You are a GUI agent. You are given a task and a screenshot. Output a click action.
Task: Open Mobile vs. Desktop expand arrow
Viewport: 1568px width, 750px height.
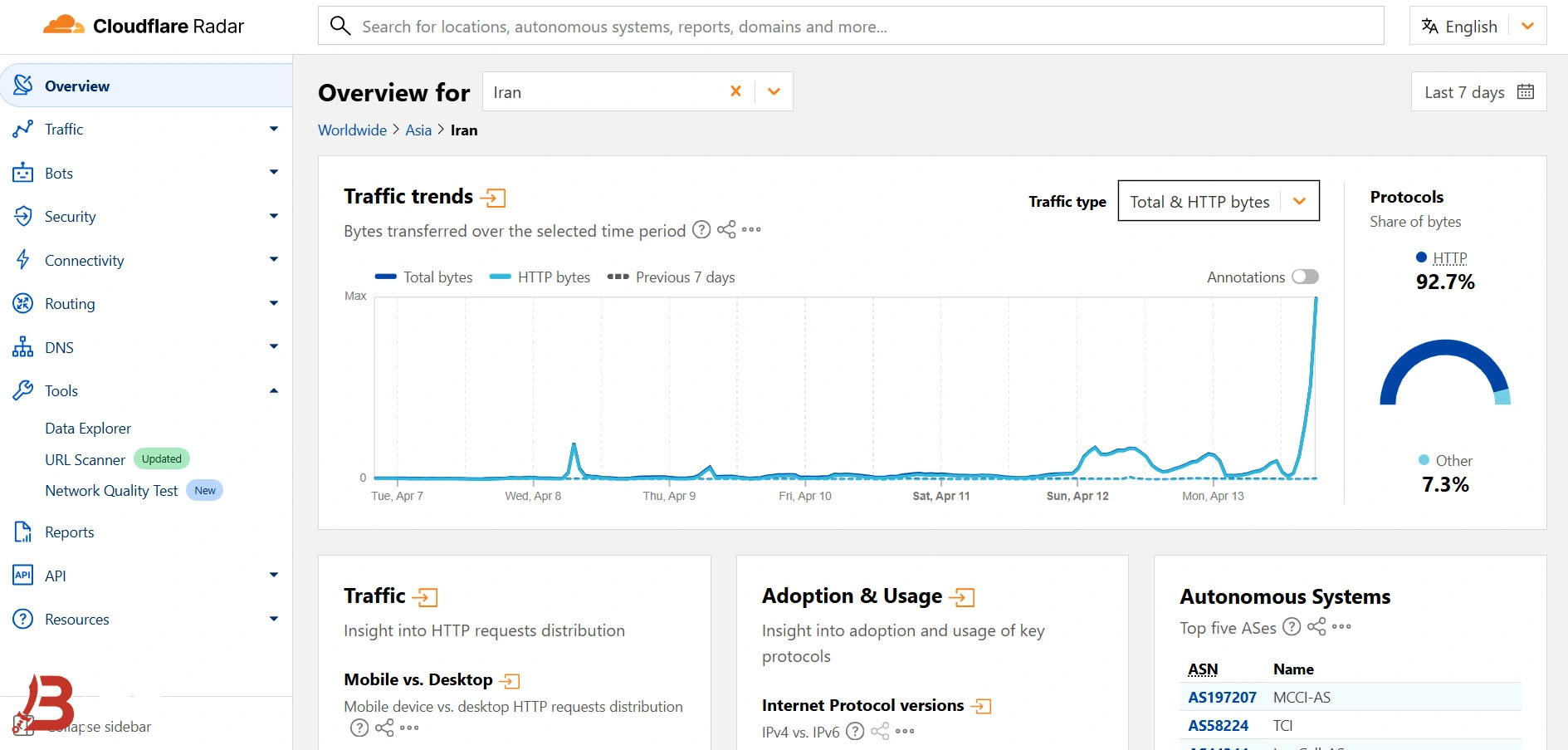(509, 681)
